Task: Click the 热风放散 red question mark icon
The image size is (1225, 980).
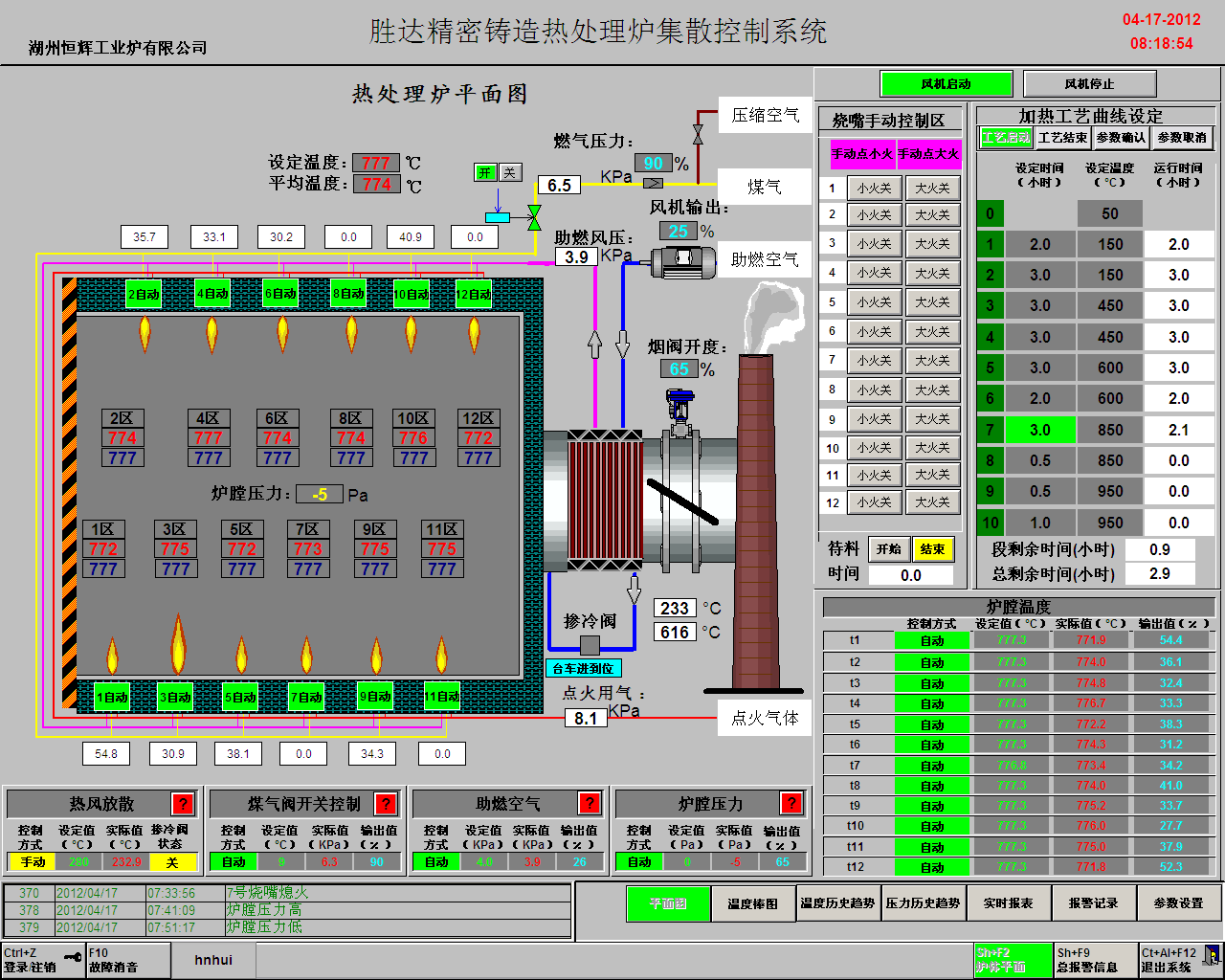Action: click(183, 804)
